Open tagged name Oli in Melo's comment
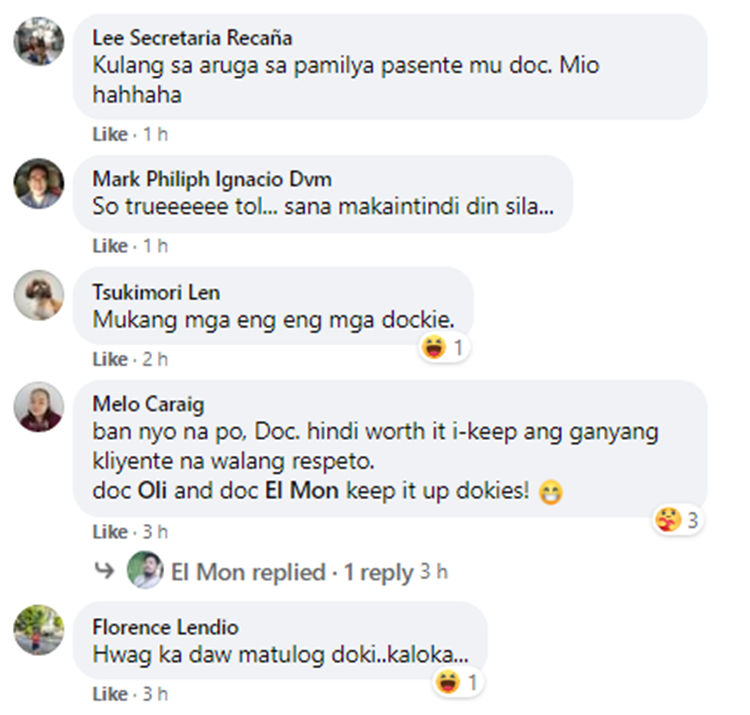Viewport: 750px width, 715px height. 152,491
